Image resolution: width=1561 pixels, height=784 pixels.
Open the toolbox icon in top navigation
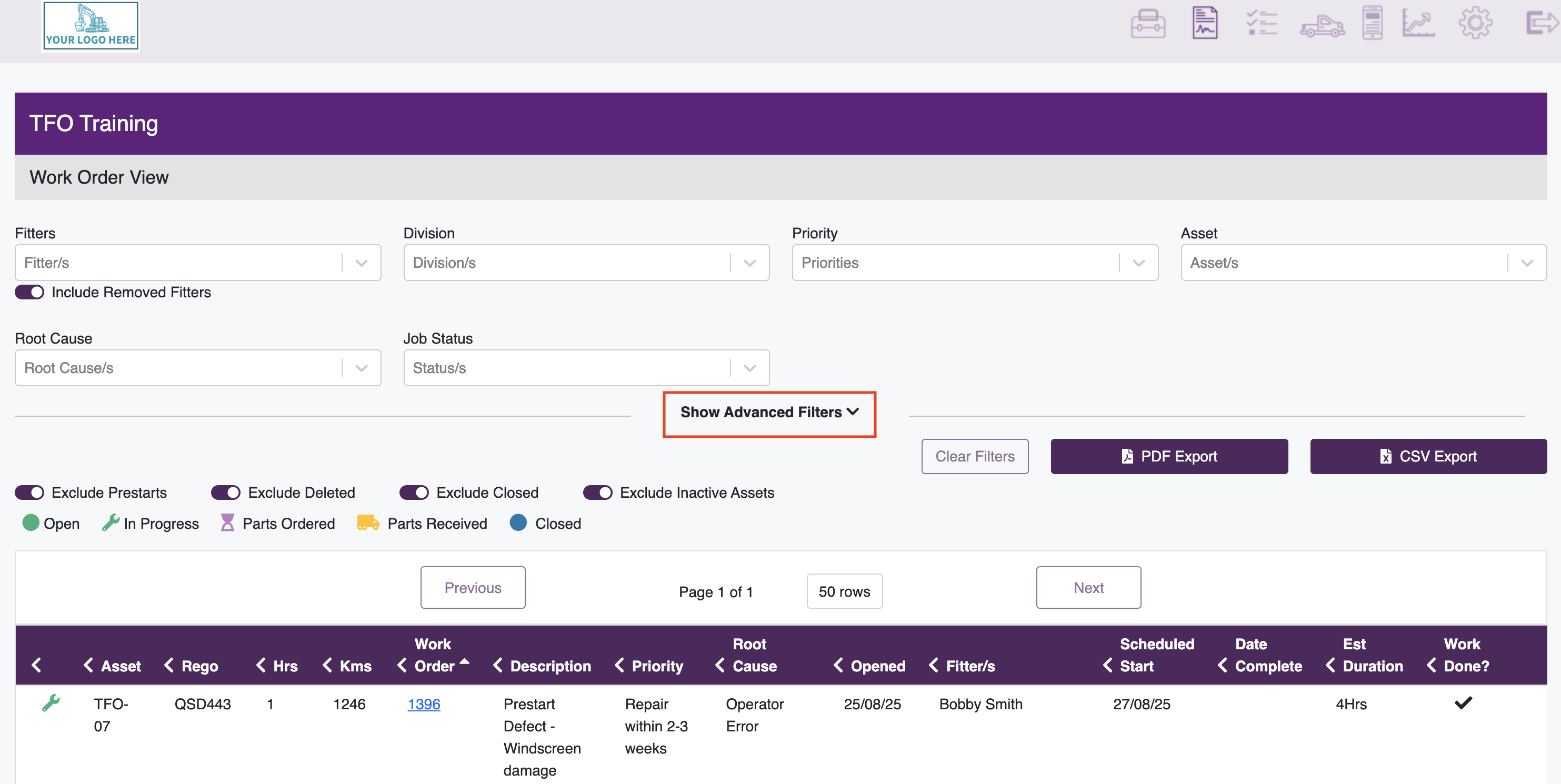coord(1148,24)
